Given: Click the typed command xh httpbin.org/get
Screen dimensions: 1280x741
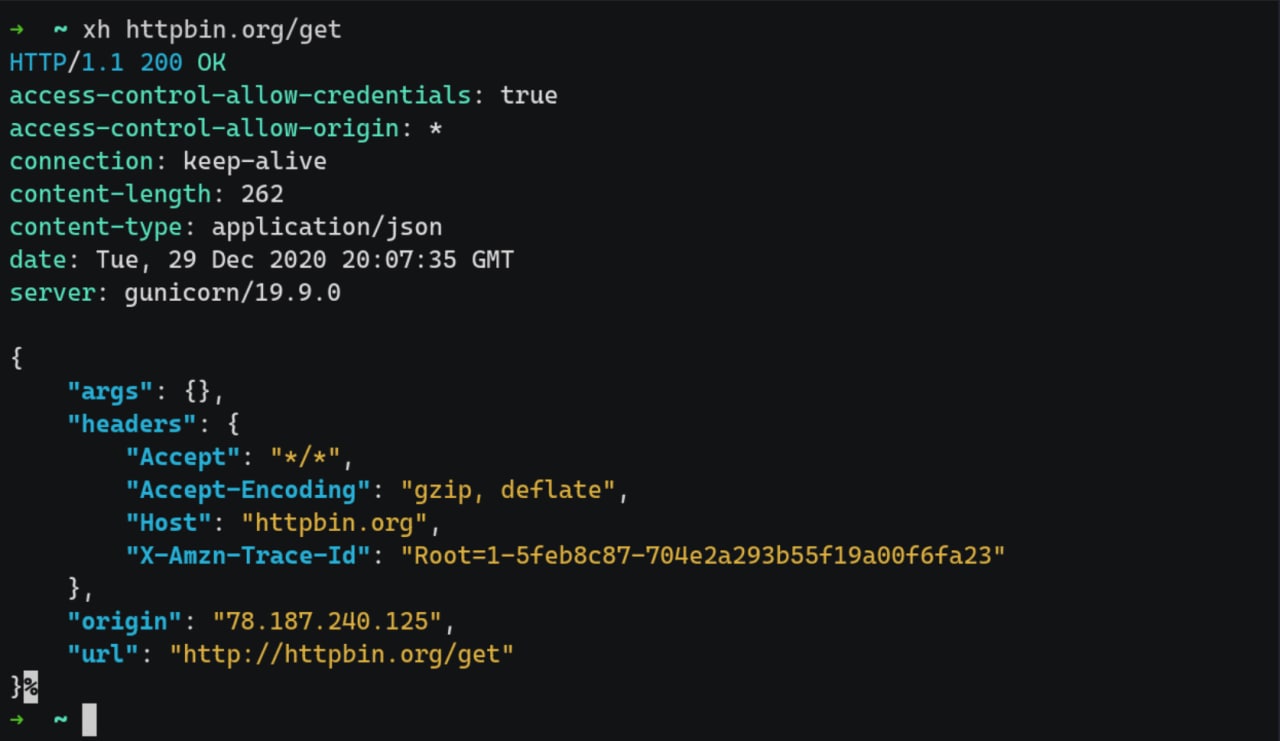Looking at the screenshot, I should [212, 30].
